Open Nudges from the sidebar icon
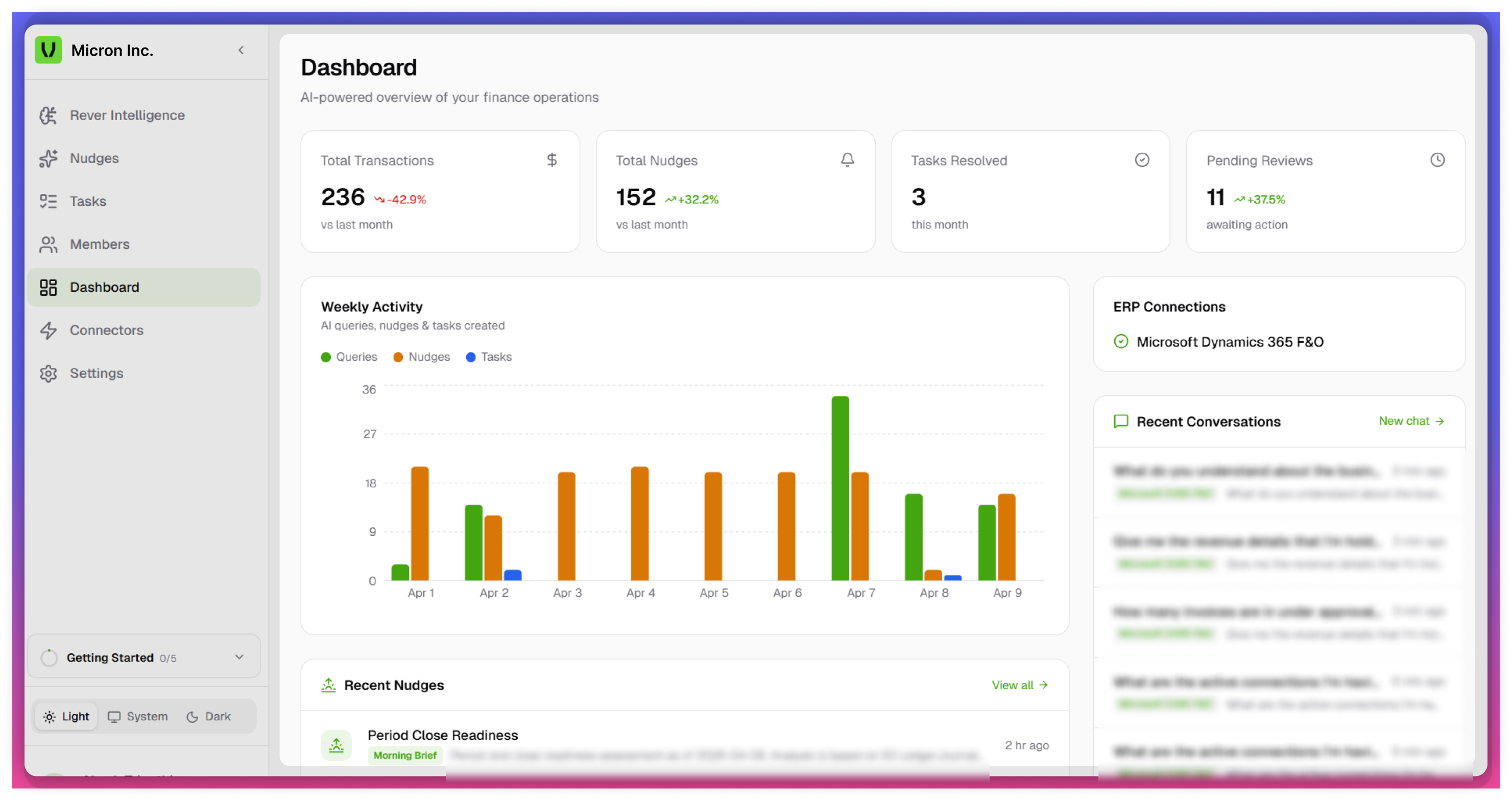 point(50,158)
